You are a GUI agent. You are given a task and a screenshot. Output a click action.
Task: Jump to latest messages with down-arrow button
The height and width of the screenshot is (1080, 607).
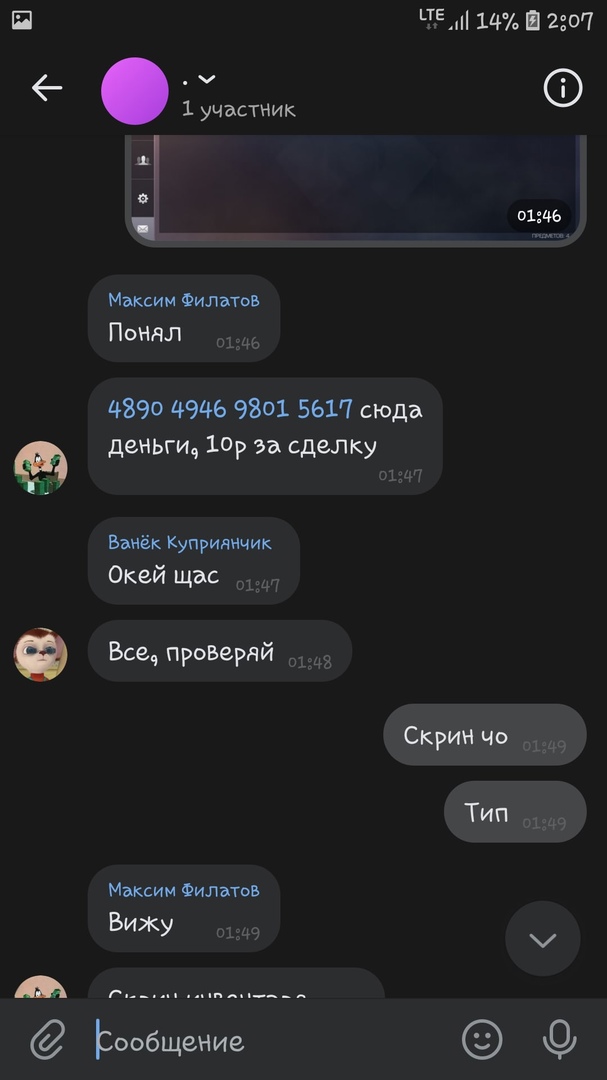(543, 939)
